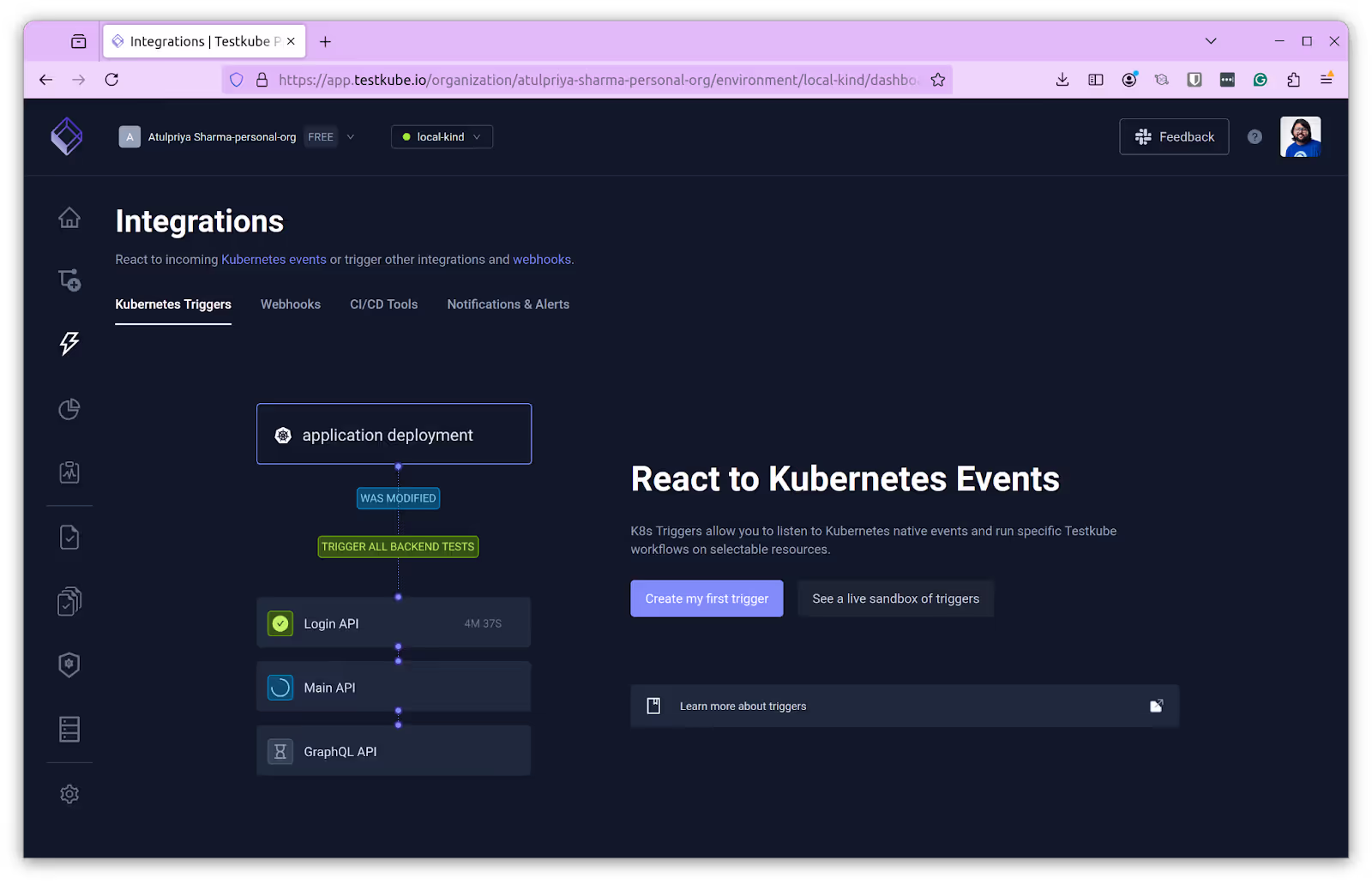This screenshot has height=884, width=1372.
Task: Switch to Notifications & Alerts tab
Action: point(508,304)
